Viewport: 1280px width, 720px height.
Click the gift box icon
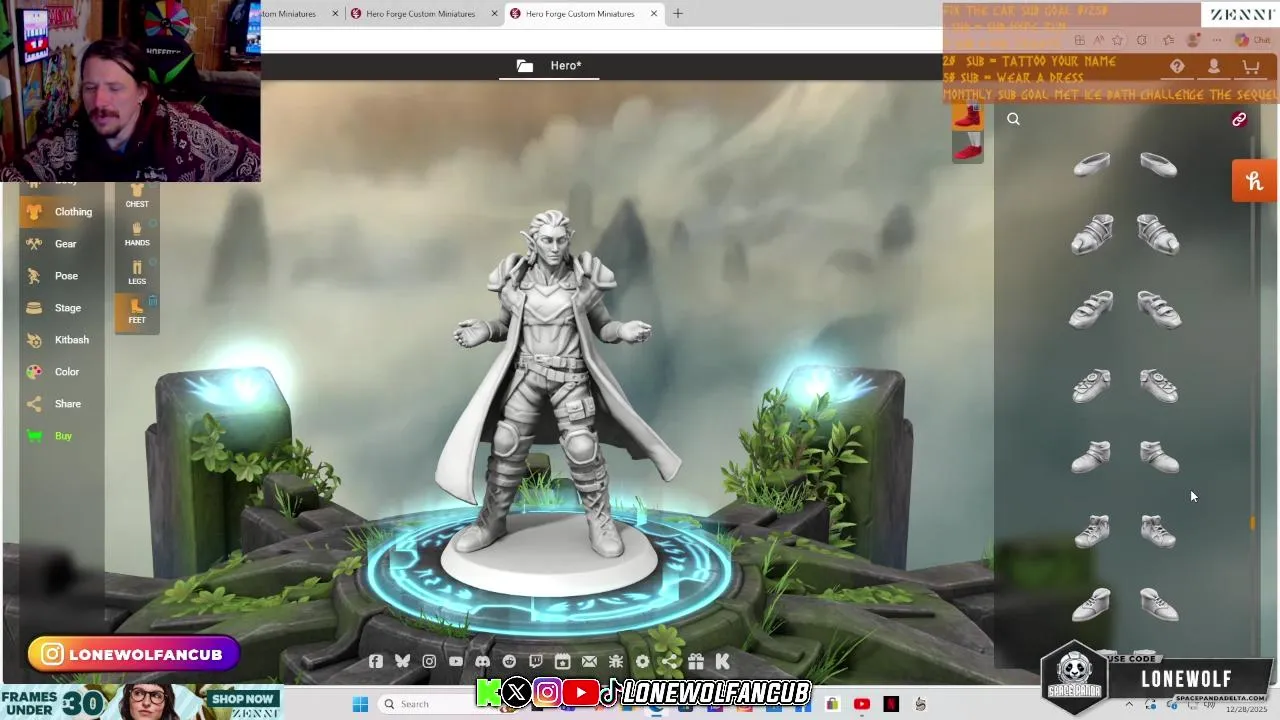[x=696, y=661]
